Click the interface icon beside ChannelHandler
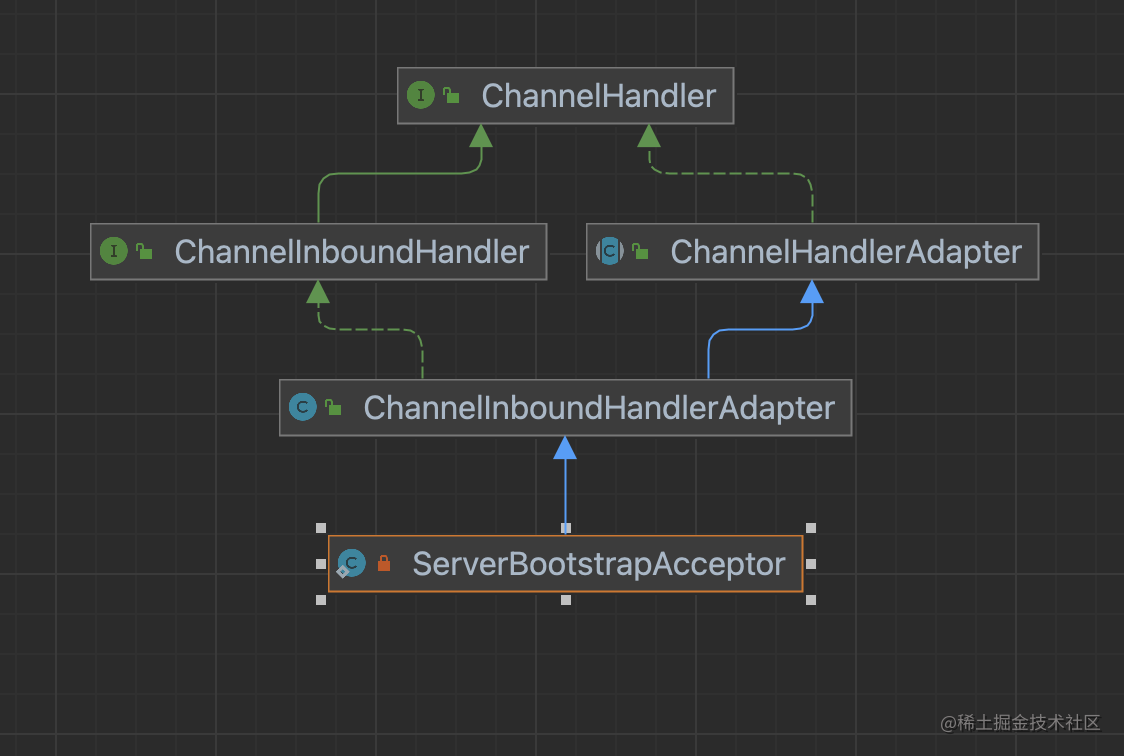The width and height of the screenshot is (1124, 756). 421,95
